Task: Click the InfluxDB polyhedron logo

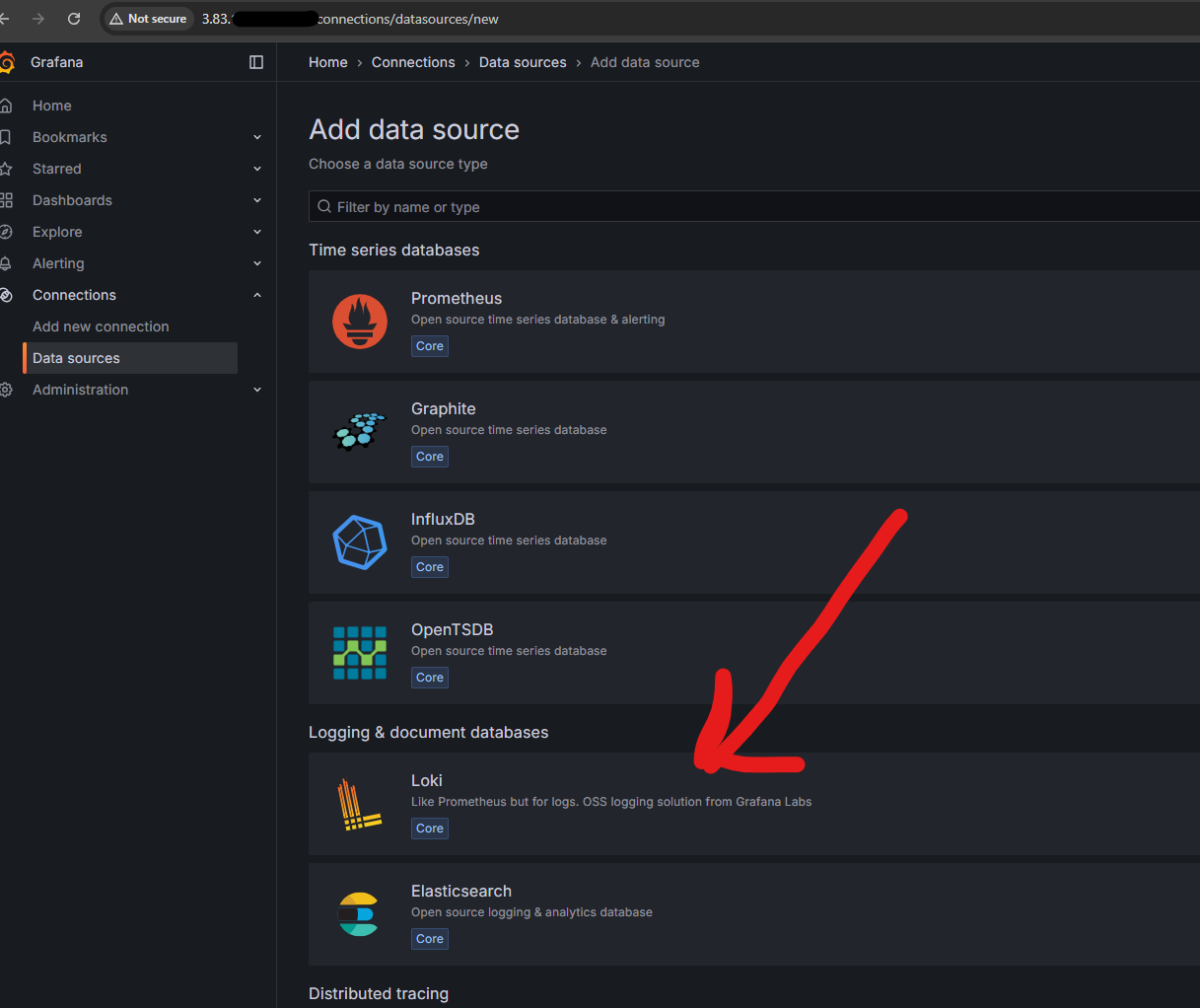Action: point(360,542)
